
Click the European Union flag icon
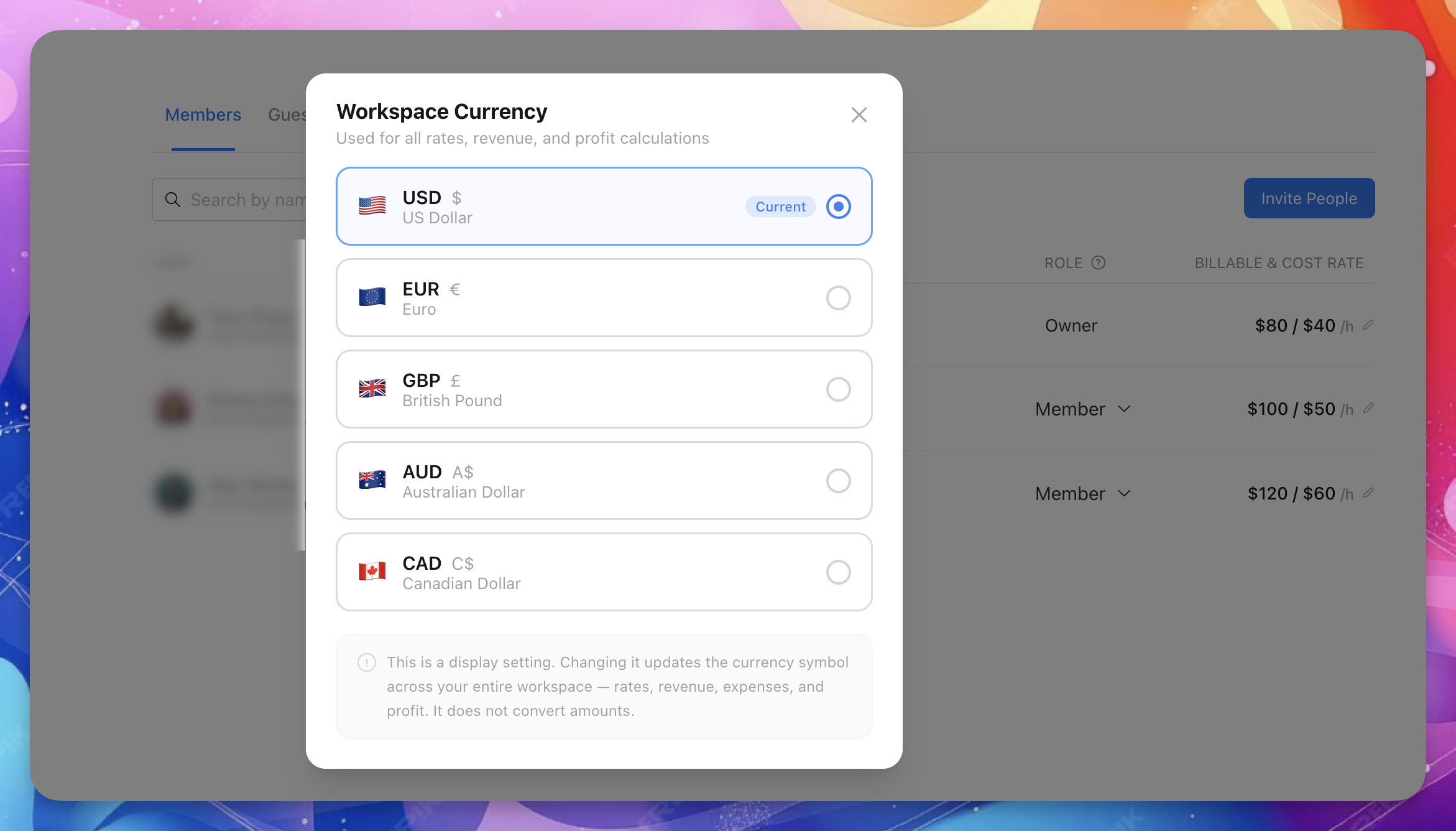372,297
